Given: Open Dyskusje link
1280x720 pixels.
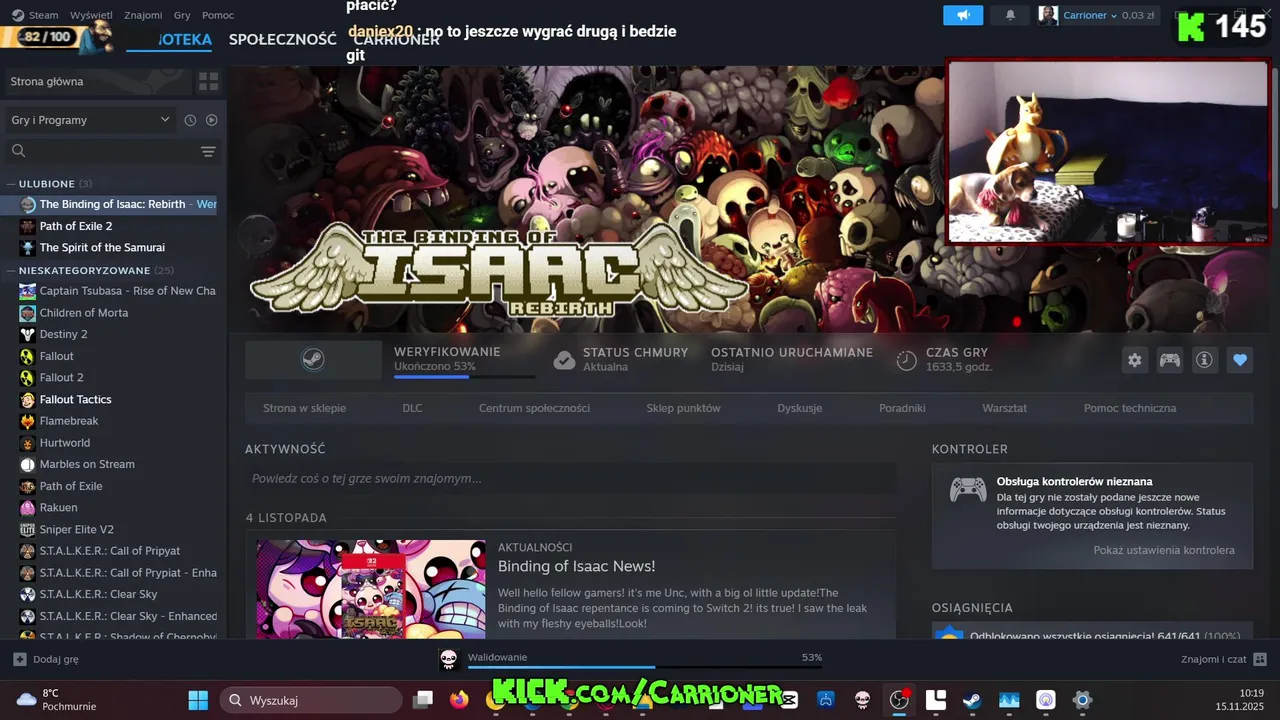Looking at the screenshot, I should point(800,408).
